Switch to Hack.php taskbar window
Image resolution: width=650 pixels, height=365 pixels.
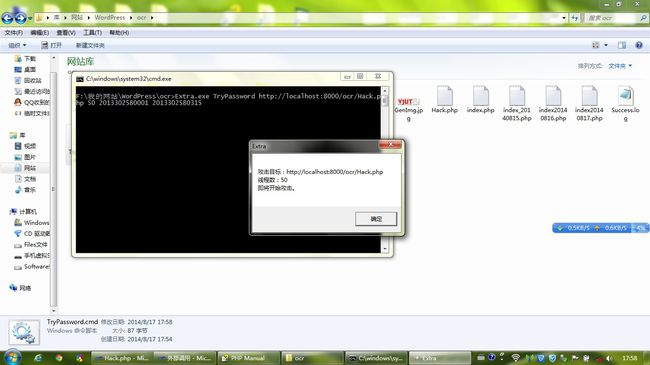click(x=121, y=358)
